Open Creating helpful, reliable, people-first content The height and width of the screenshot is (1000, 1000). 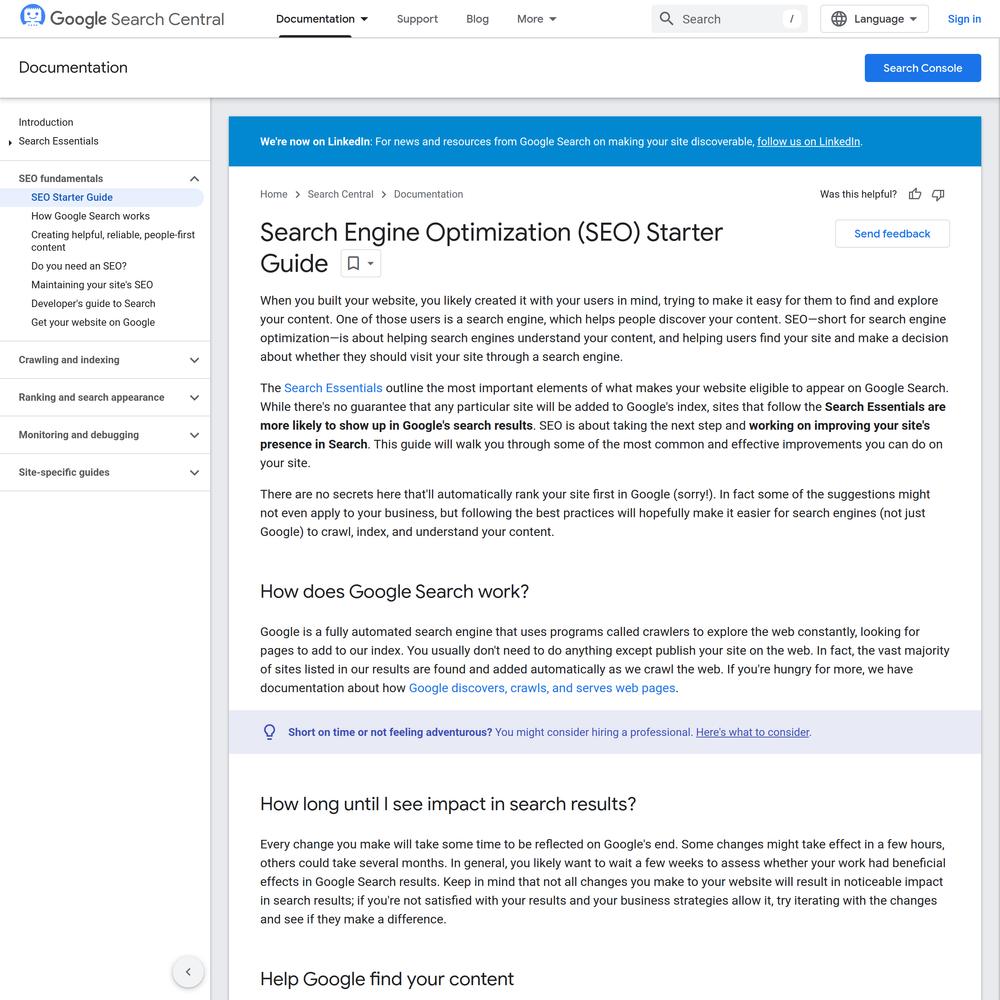(113, 240)
